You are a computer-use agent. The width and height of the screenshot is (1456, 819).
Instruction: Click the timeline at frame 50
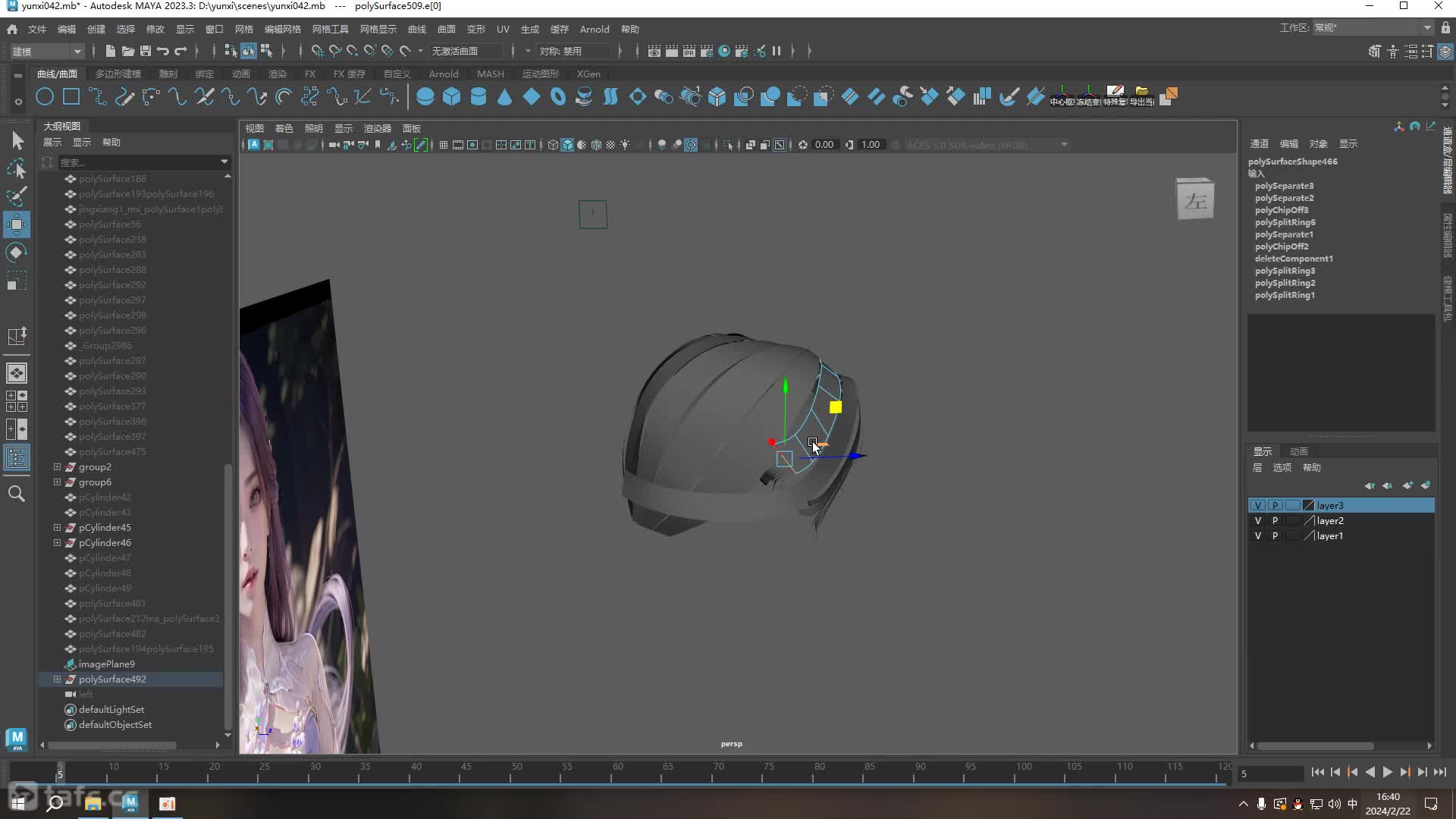516,772
